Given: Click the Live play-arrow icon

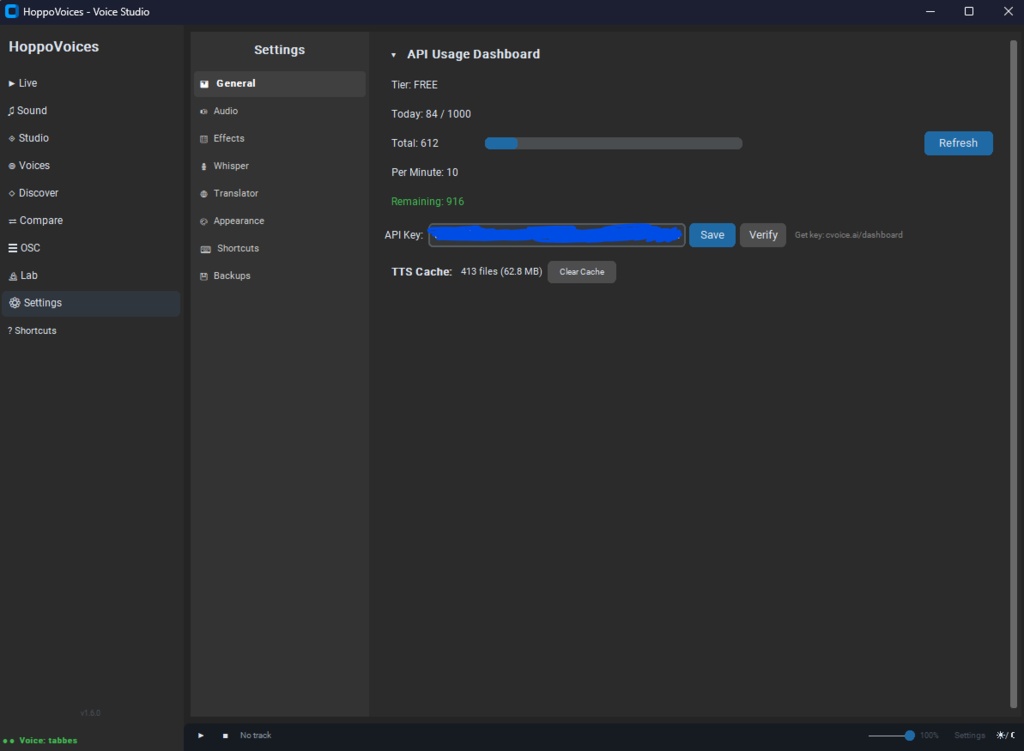Looking at the screenshot, I should coord(11,84).
